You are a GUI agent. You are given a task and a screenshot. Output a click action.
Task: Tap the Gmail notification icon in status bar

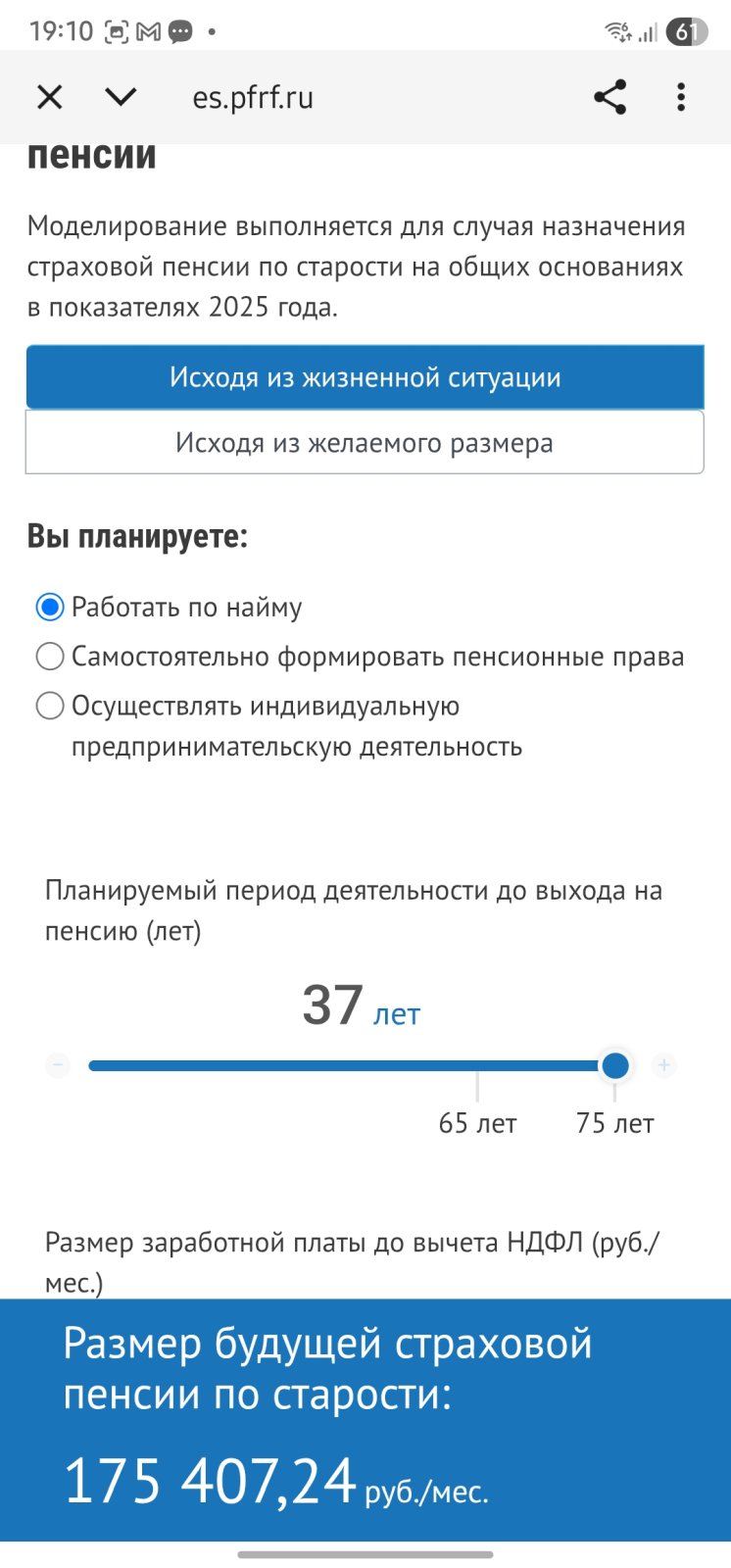tap(148, 32)
